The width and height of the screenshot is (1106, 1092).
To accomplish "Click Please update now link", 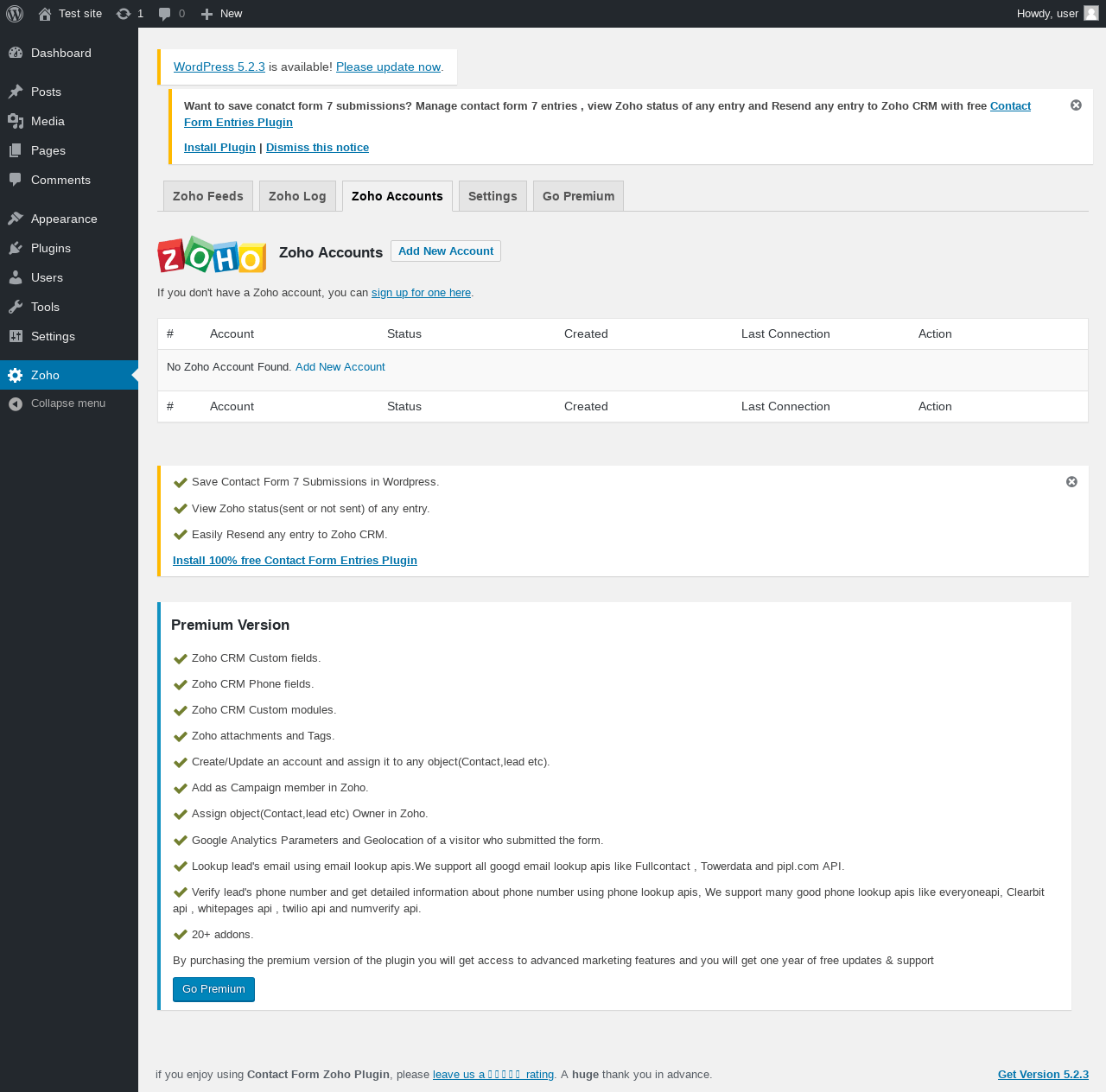I will (388, 67).
